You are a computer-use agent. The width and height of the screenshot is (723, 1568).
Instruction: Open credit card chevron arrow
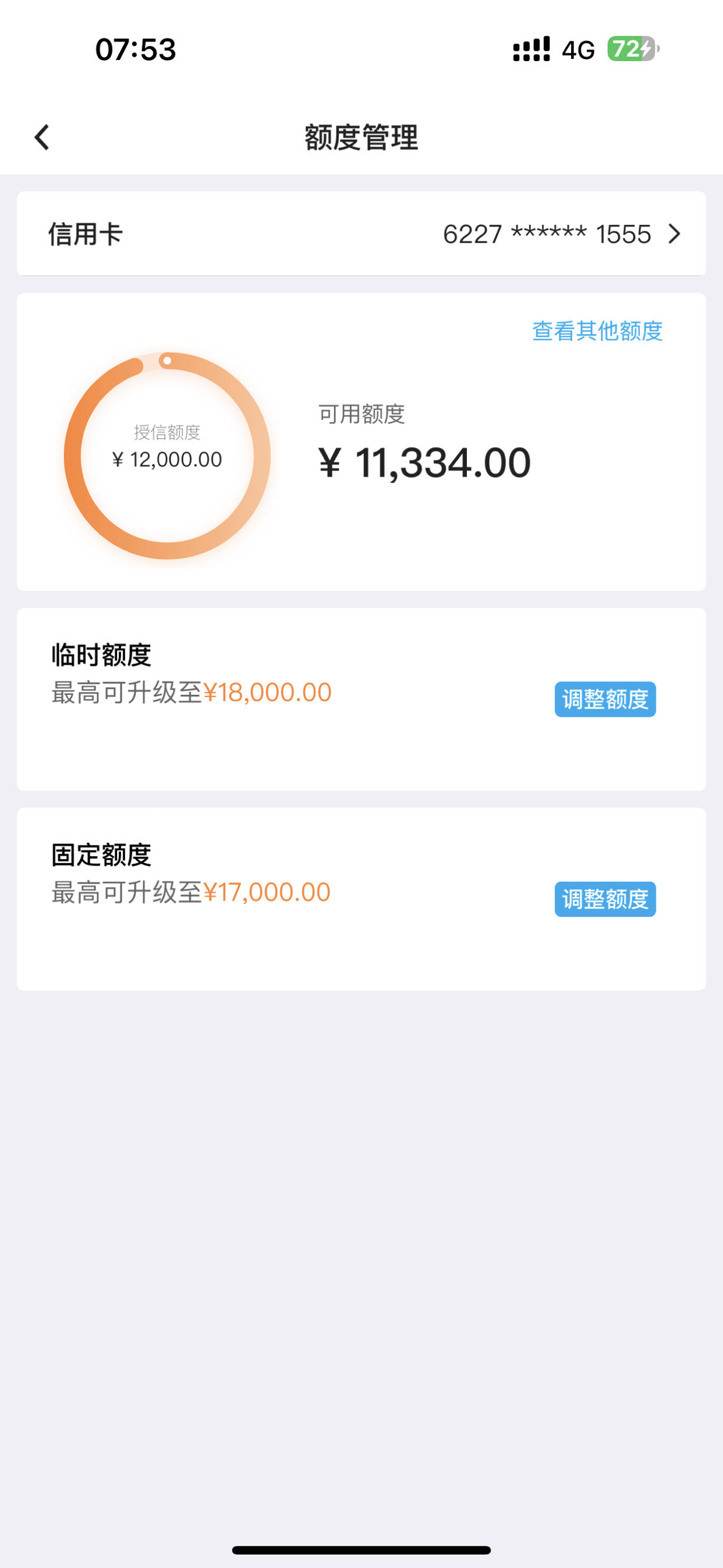tap(674, 234)
